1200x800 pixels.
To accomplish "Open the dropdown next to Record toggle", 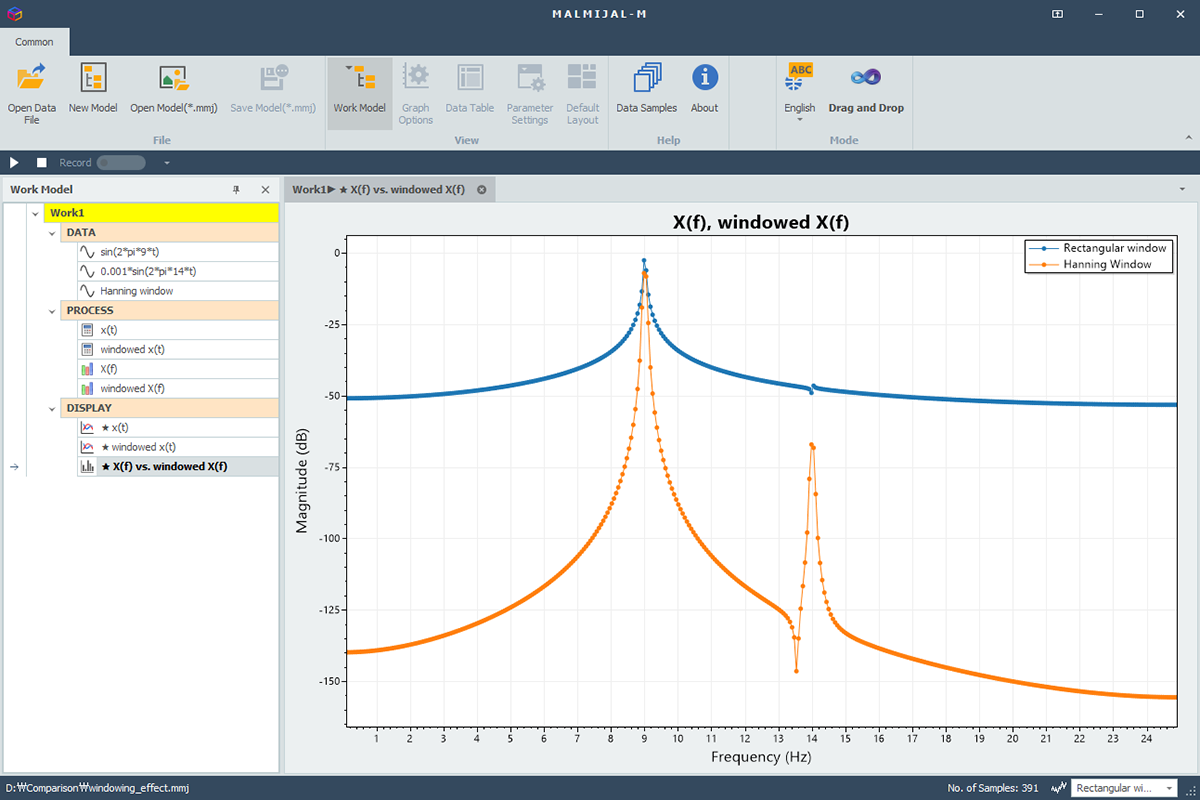I will [x=167, y=163].
